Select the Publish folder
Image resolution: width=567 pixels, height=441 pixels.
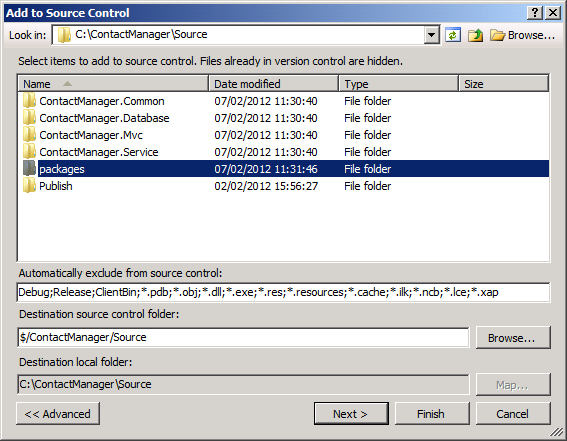point(56,186)
